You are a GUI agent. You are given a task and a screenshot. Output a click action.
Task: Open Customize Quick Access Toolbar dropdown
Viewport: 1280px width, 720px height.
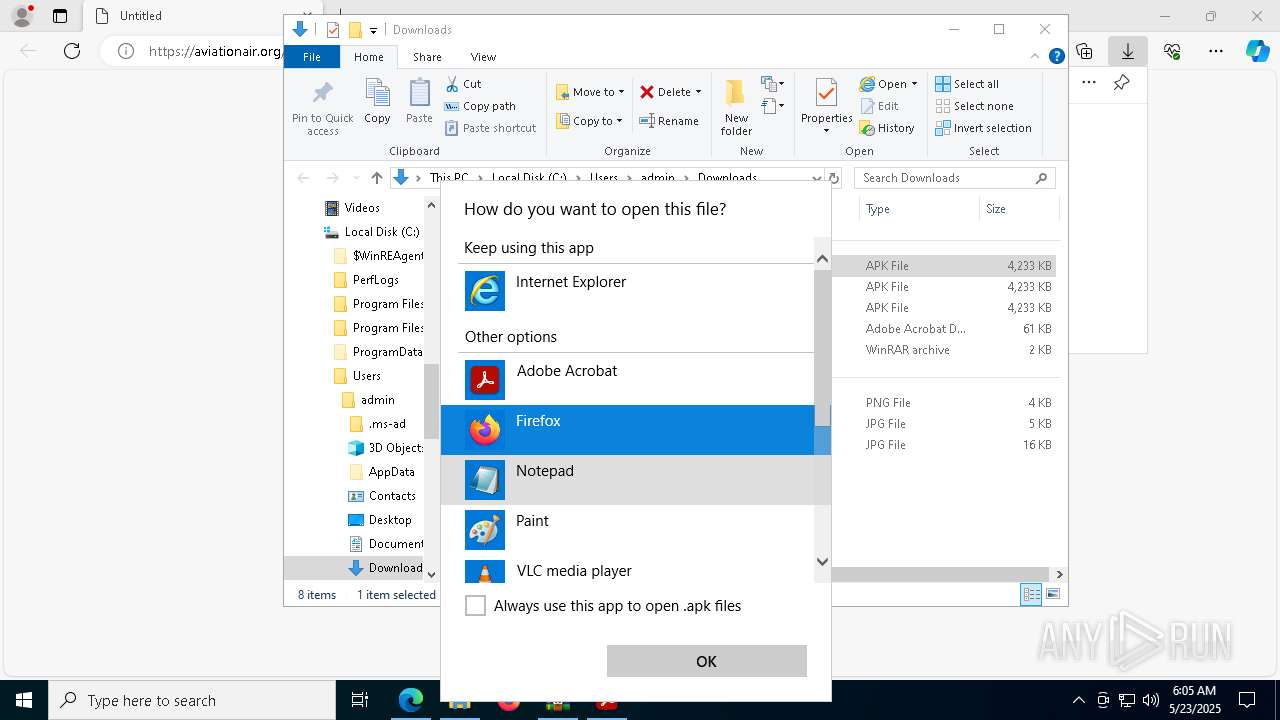373,30
